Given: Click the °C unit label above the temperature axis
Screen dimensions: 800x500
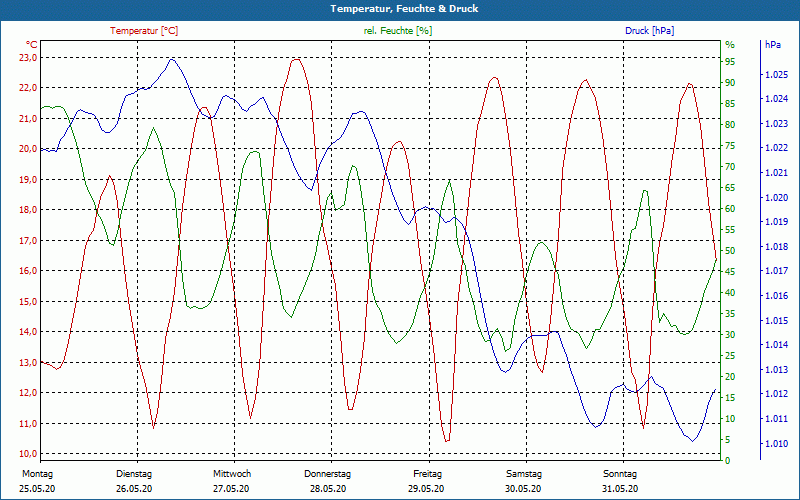Looking at the screenshot, I should tap(32, 45).
